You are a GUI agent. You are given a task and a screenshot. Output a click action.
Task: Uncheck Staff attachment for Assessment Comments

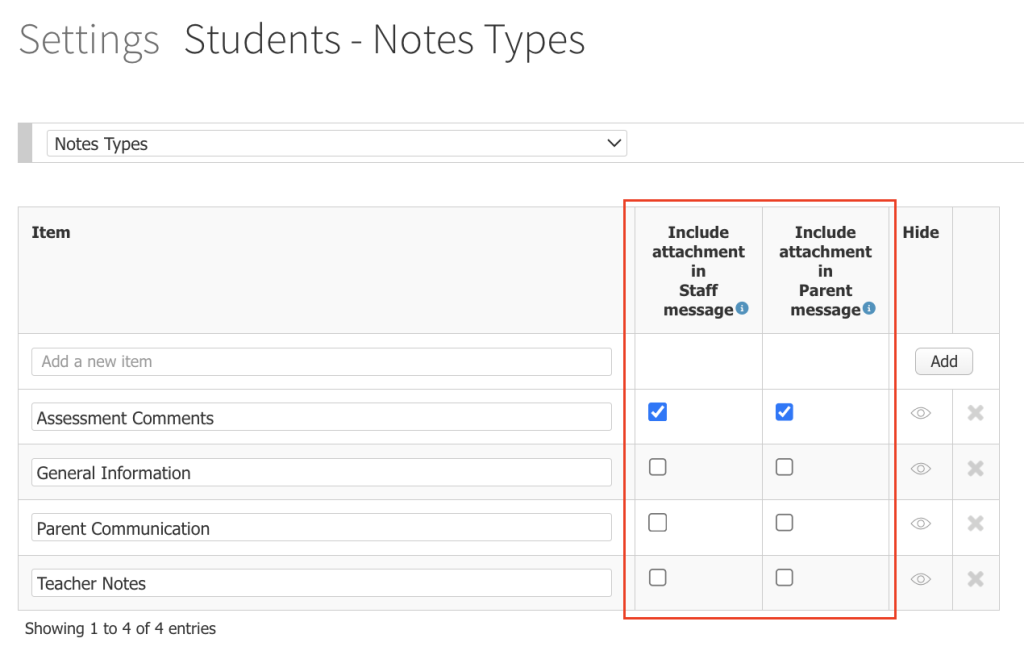[658, 412]
